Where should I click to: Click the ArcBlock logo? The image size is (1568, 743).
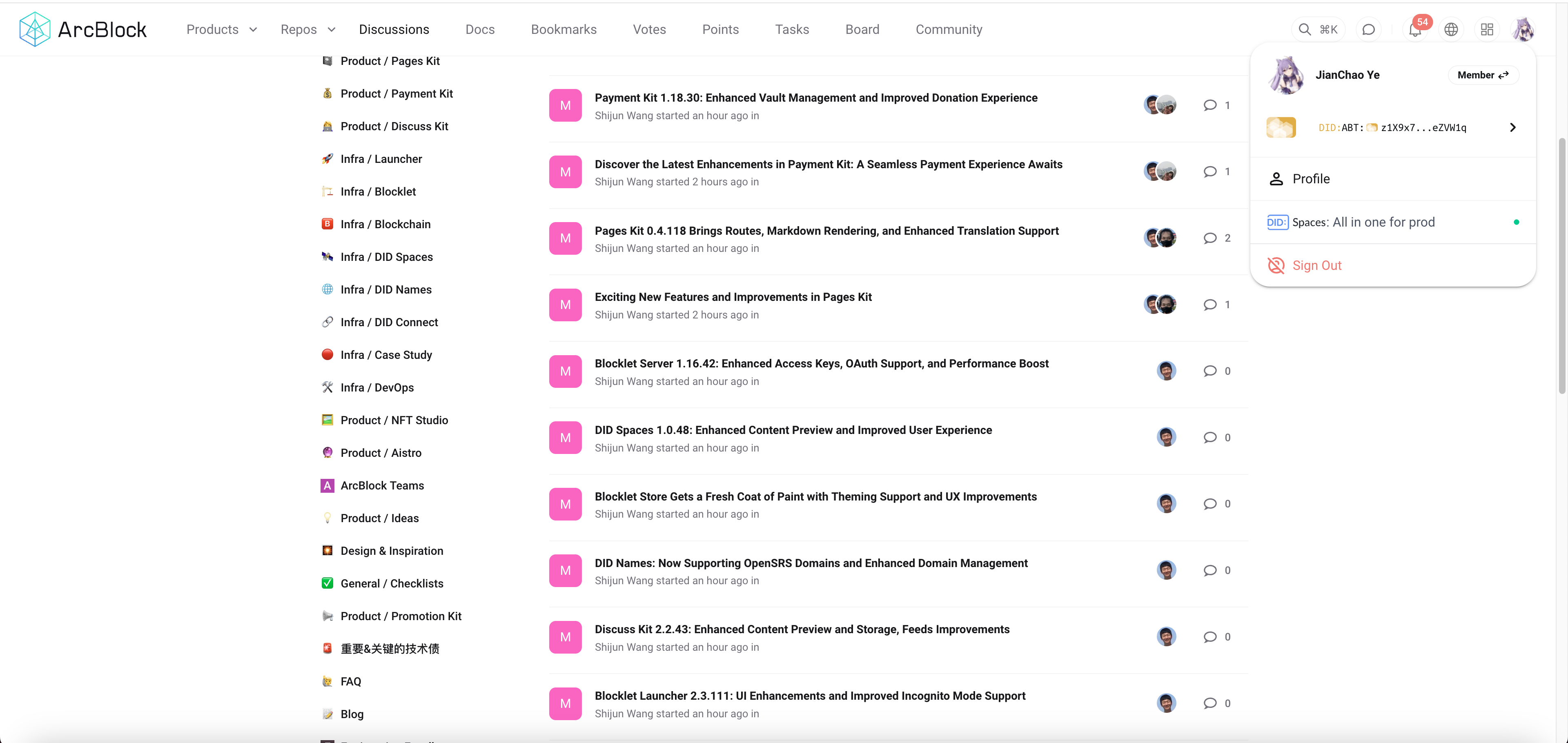83,29
